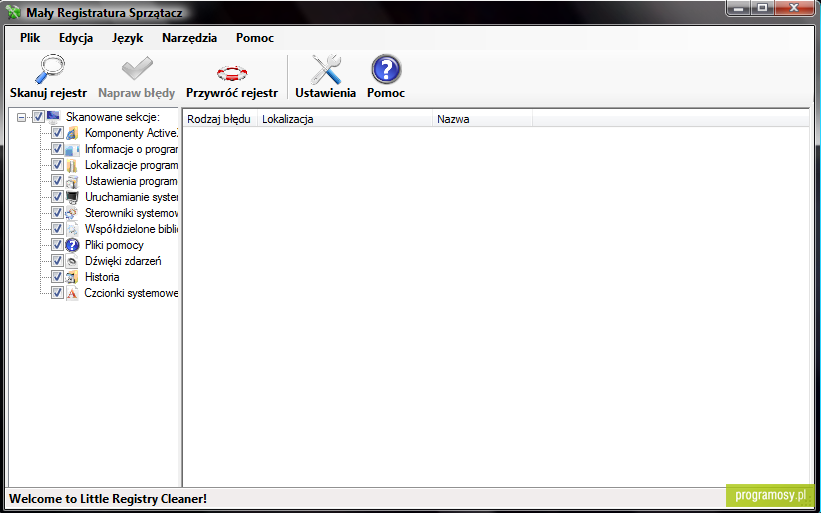Maximize the Mały Registratura Sprzątacz window
Viewport: 821px width, 513px height.
pos(762,8)
